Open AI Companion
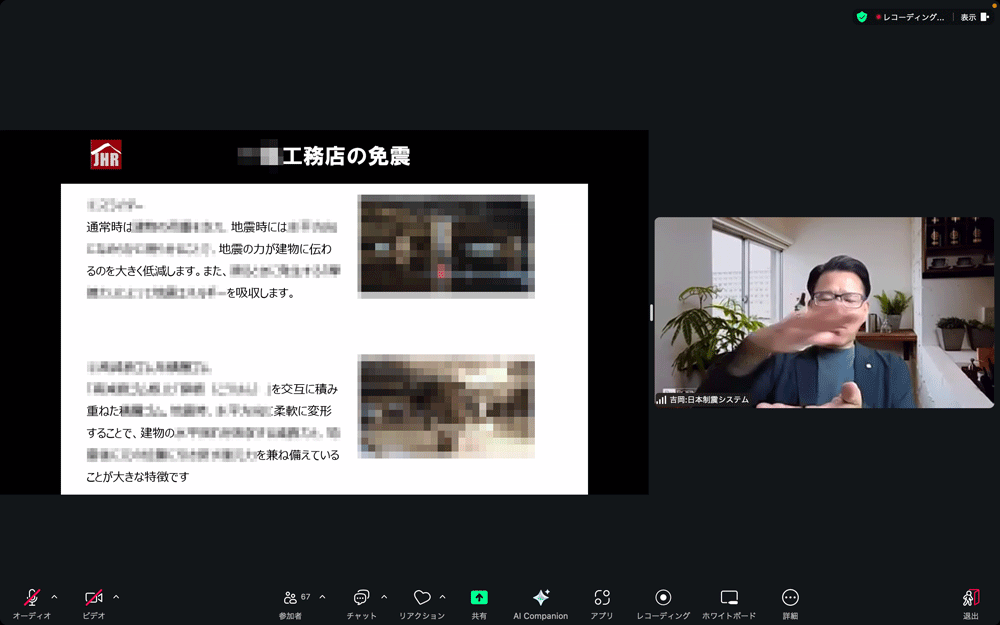The height and width of the screenshot is (625, 1000). tap(540, 598)
